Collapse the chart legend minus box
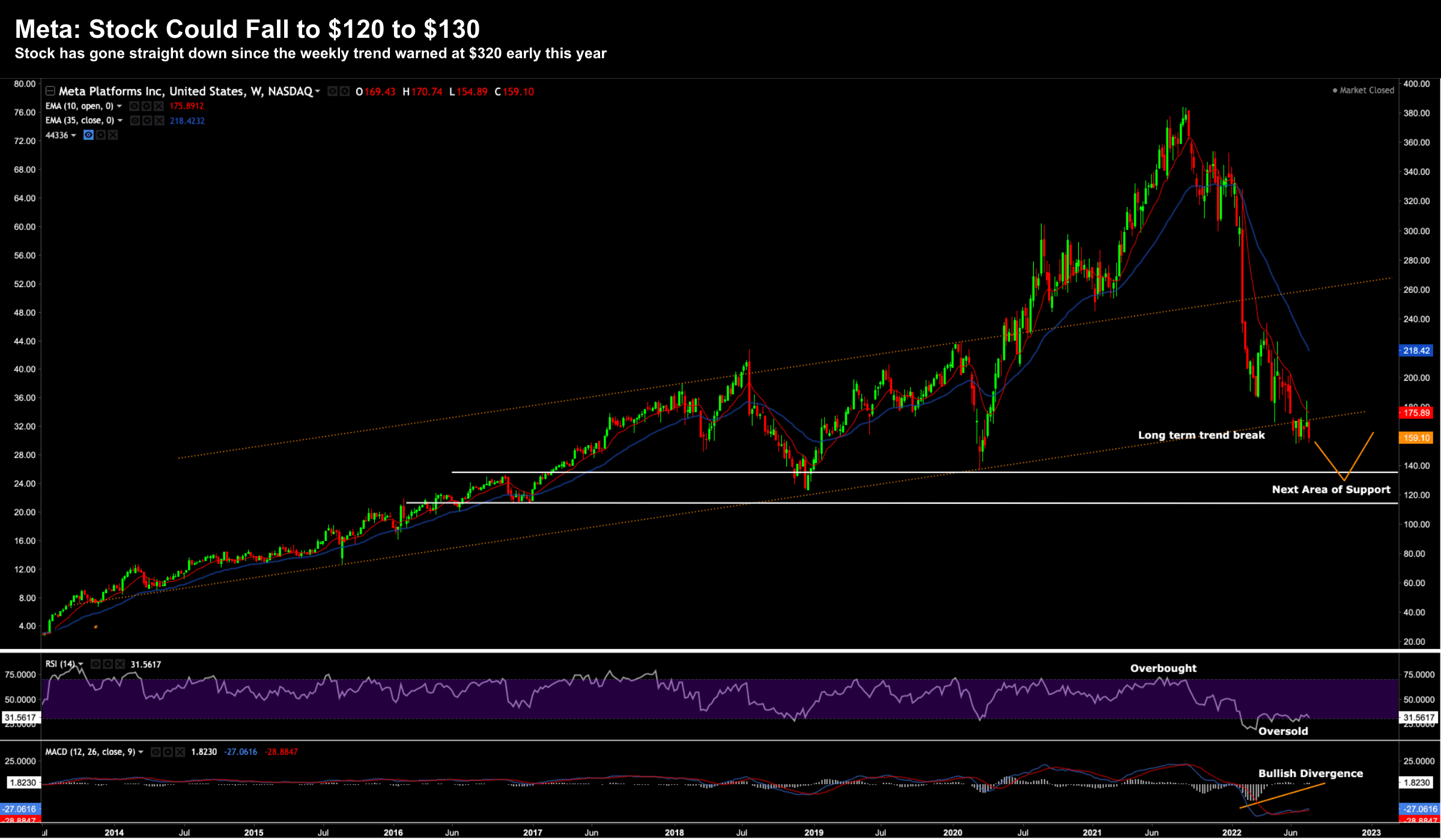 [x=50, y=91]
